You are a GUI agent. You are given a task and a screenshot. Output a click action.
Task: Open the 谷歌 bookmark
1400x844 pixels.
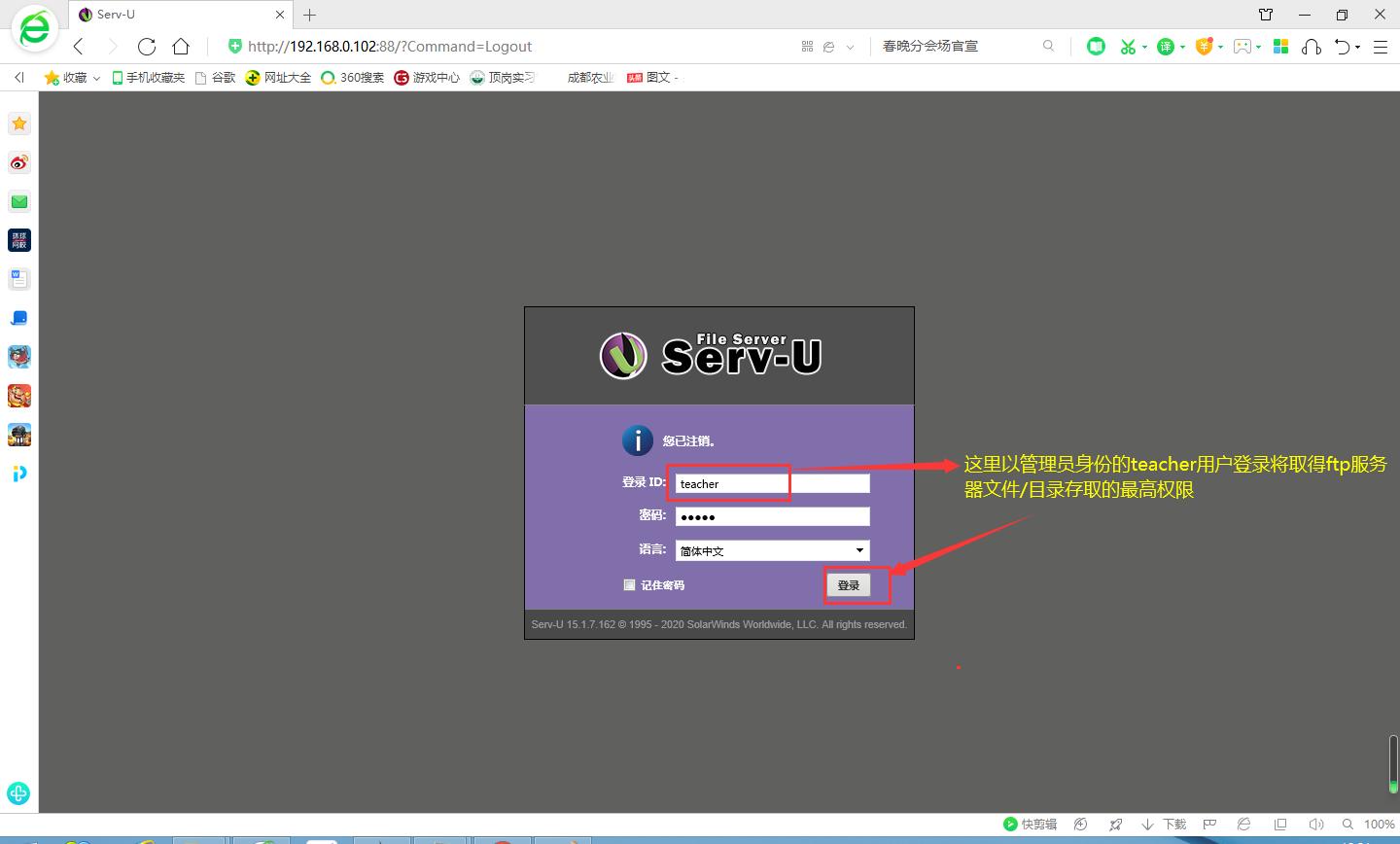point(215,77)
